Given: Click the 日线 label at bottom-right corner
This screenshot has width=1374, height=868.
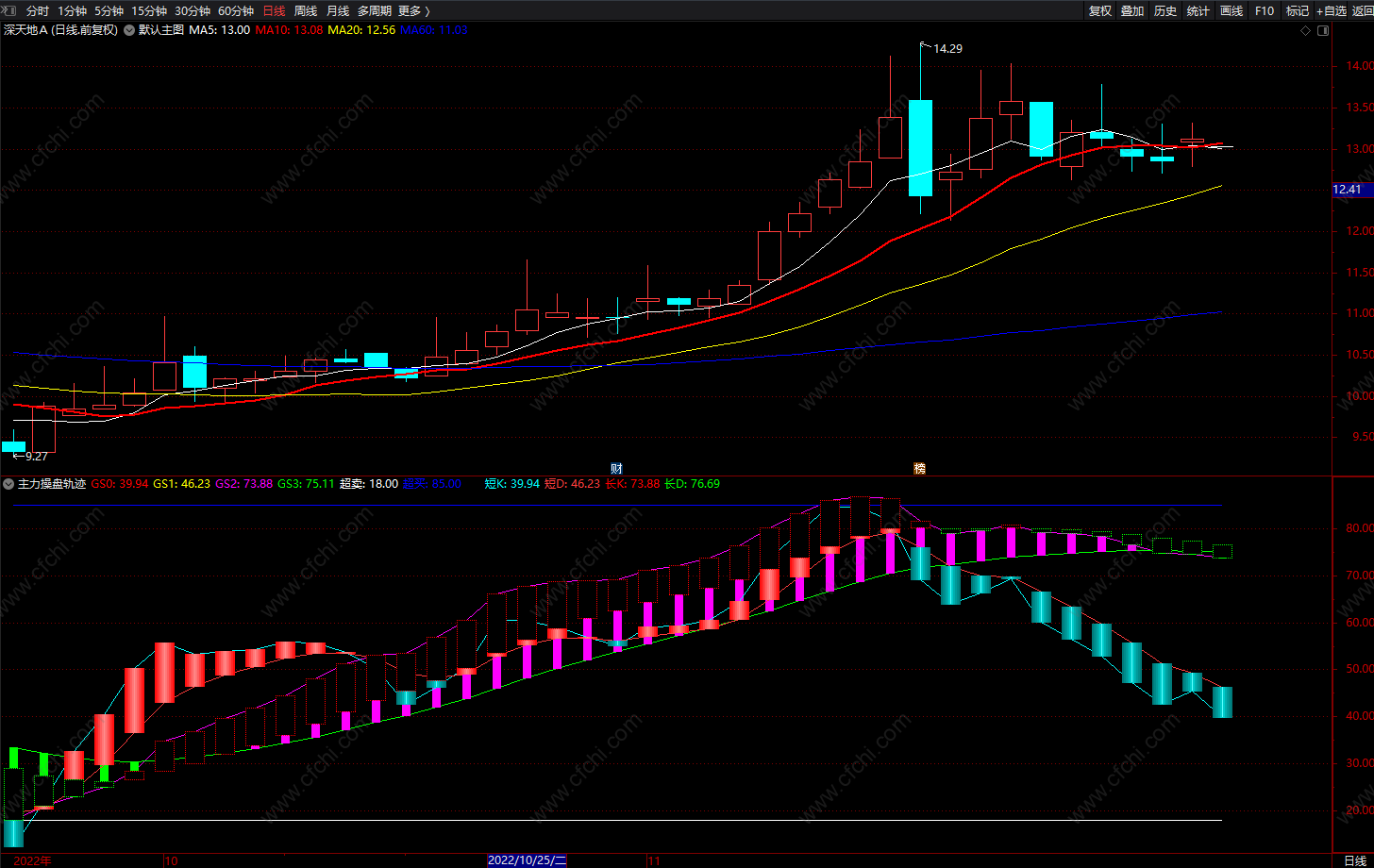Looking at the screenshot, I should 1354,860.
